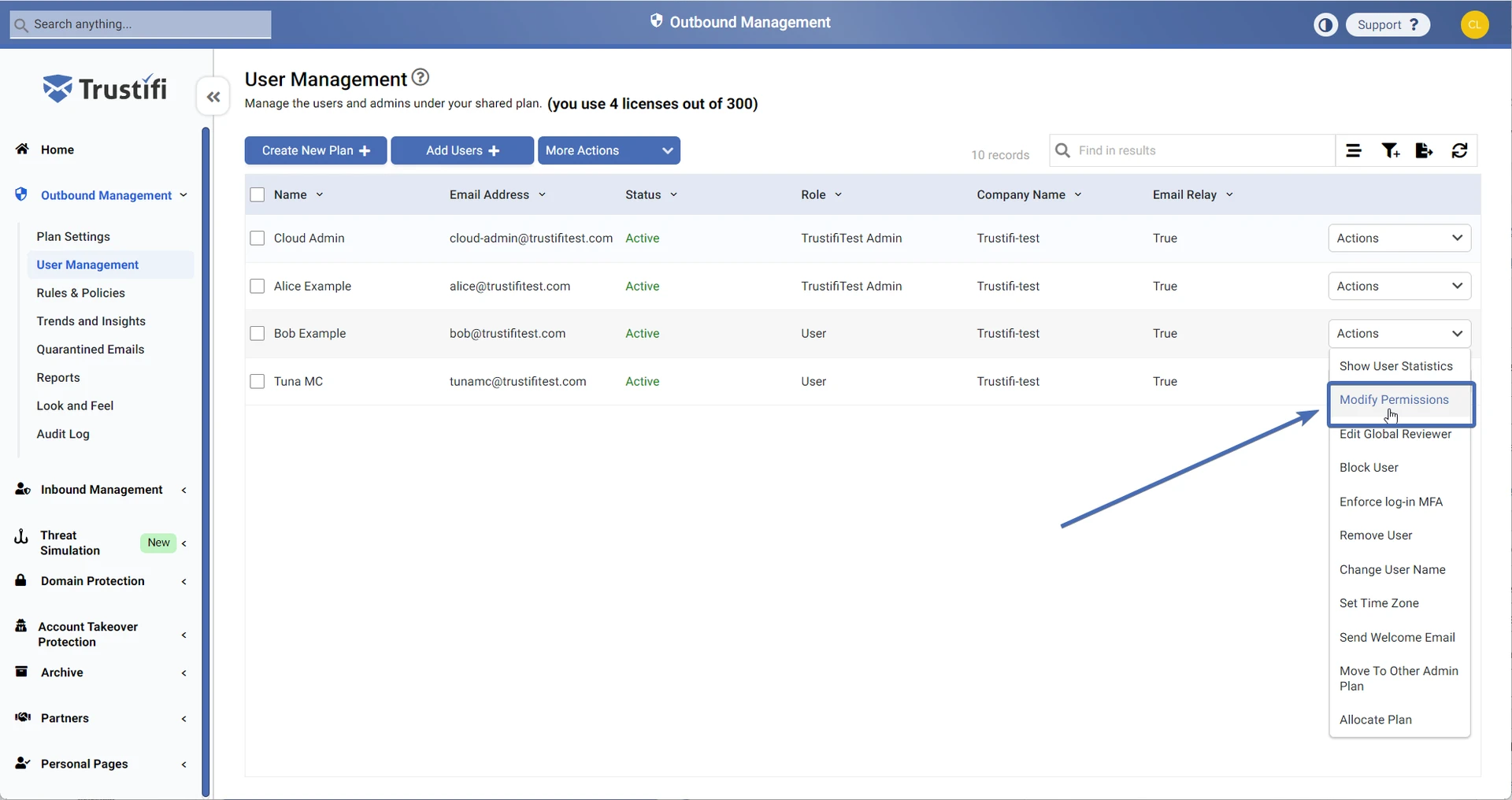The image size is (1512, 800).
Task: Click the refresh results icon
Action: point(1459,150)
